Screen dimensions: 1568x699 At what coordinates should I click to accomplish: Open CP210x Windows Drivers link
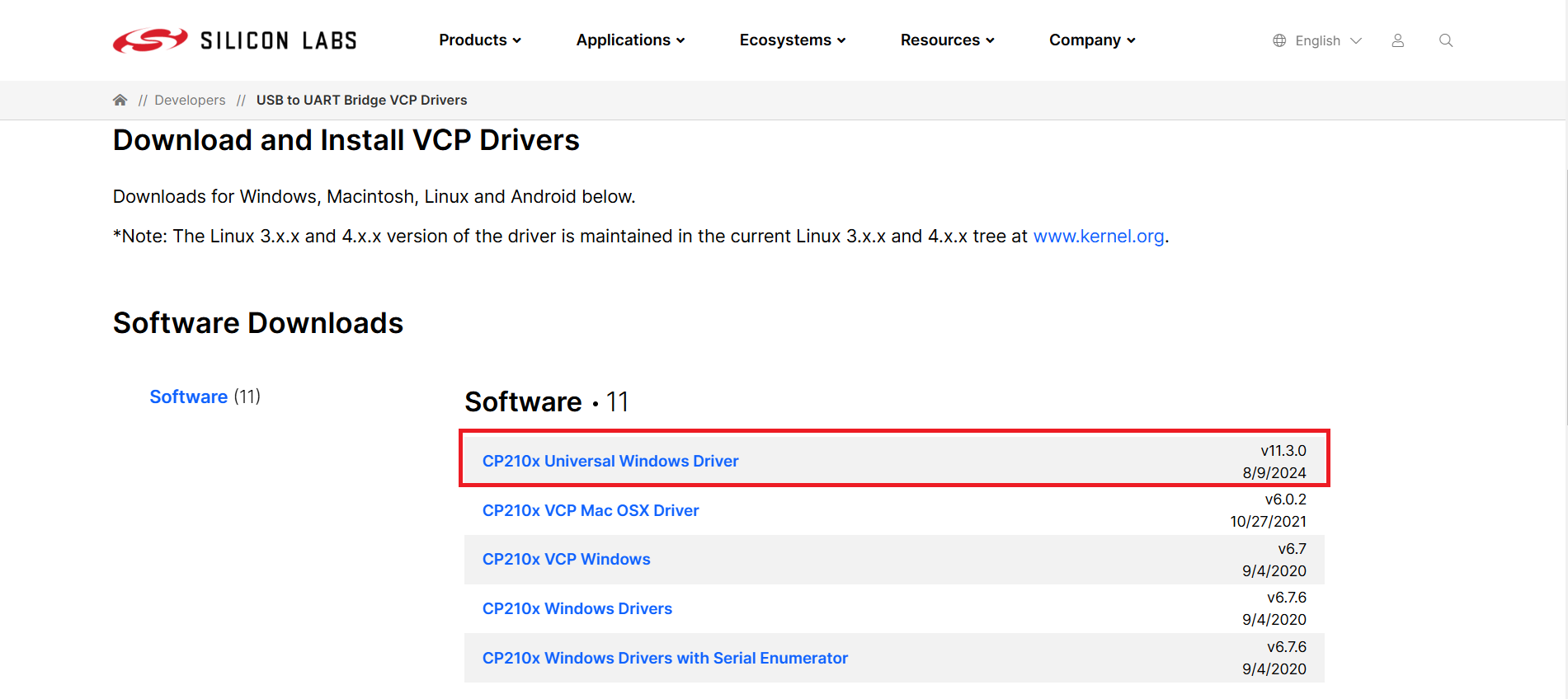[577, 608]
